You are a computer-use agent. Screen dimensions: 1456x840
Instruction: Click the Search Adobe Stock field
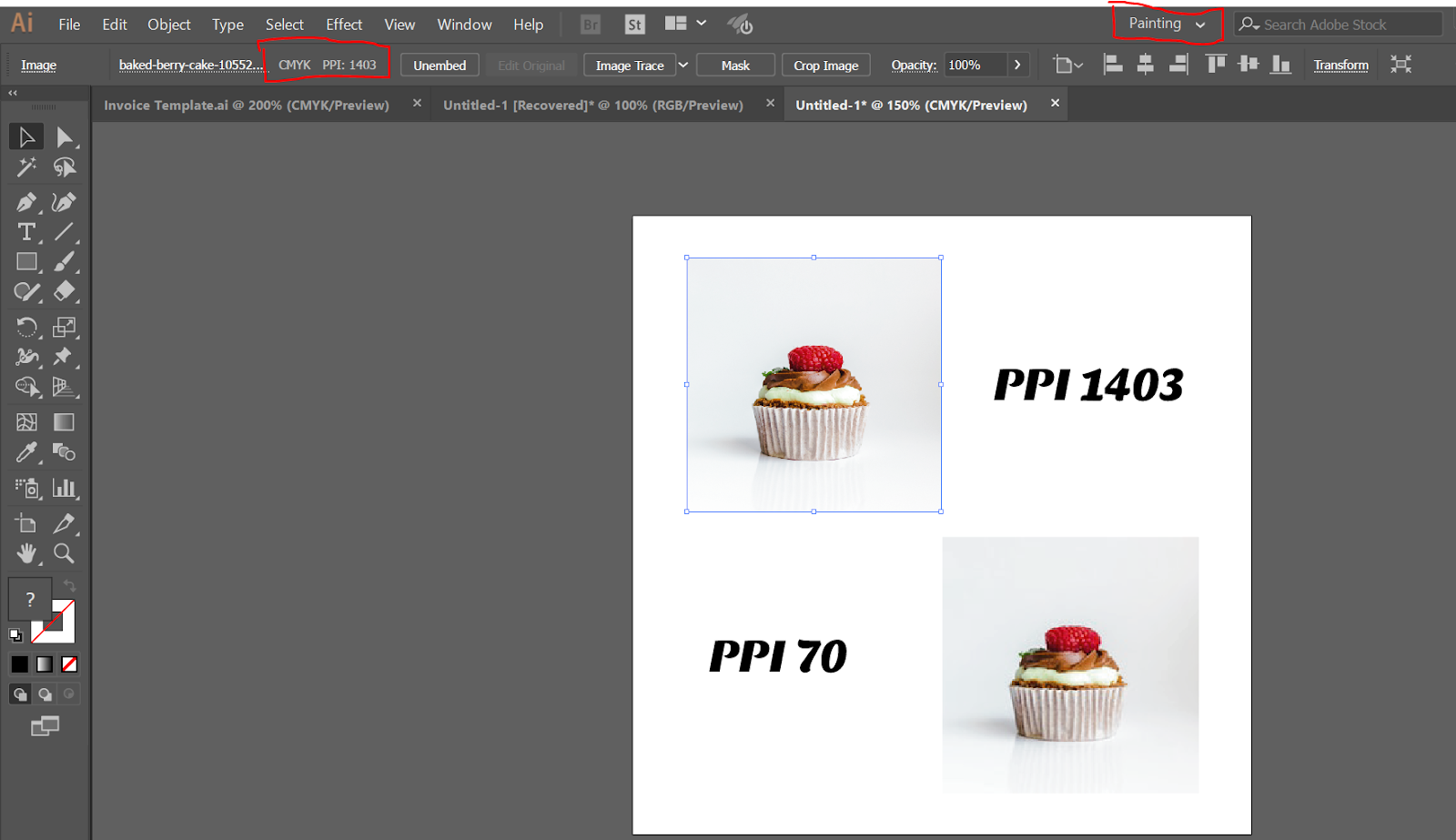[1338, 25]
